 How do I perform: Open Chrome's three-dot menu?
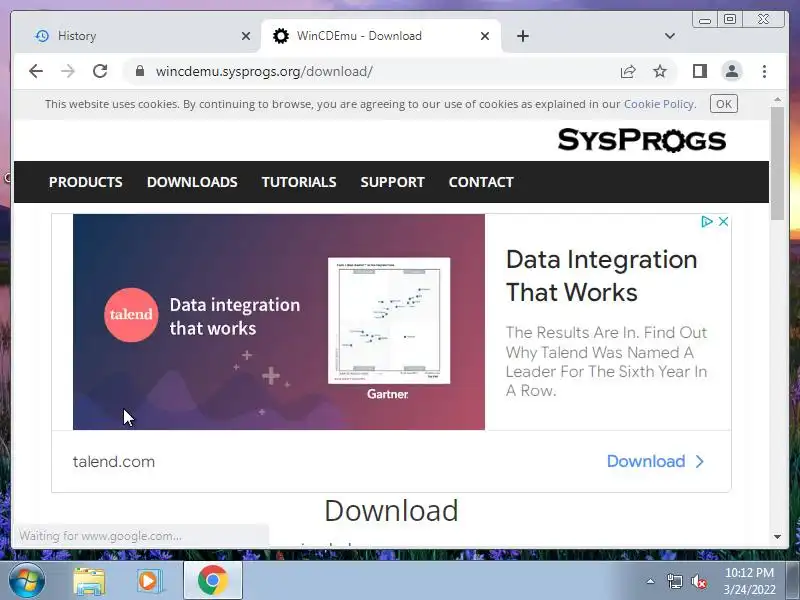point(764,71)
